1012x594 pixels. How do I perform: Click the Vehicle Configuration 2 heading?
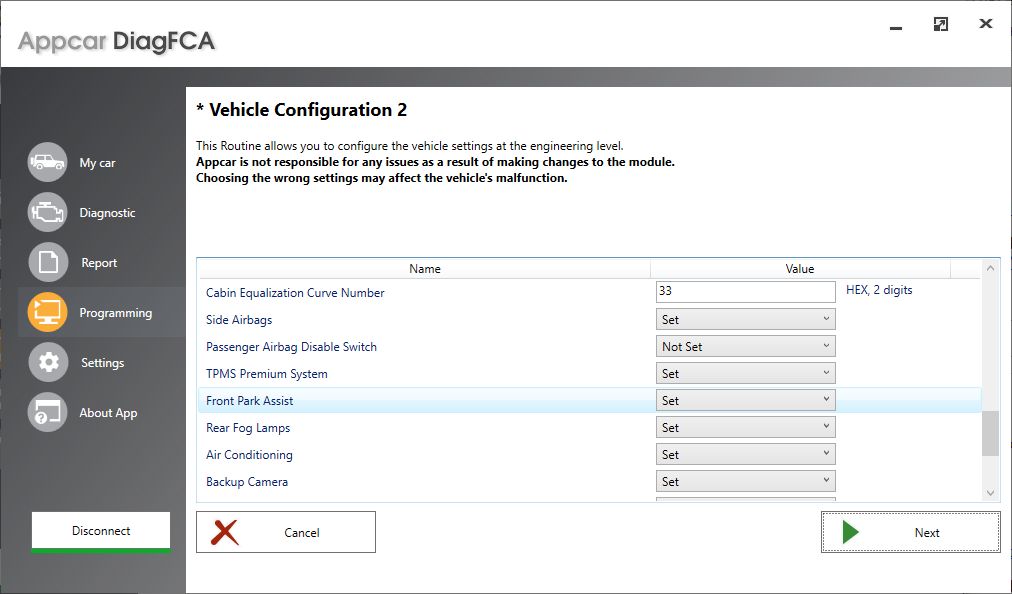tap(301, 110)
